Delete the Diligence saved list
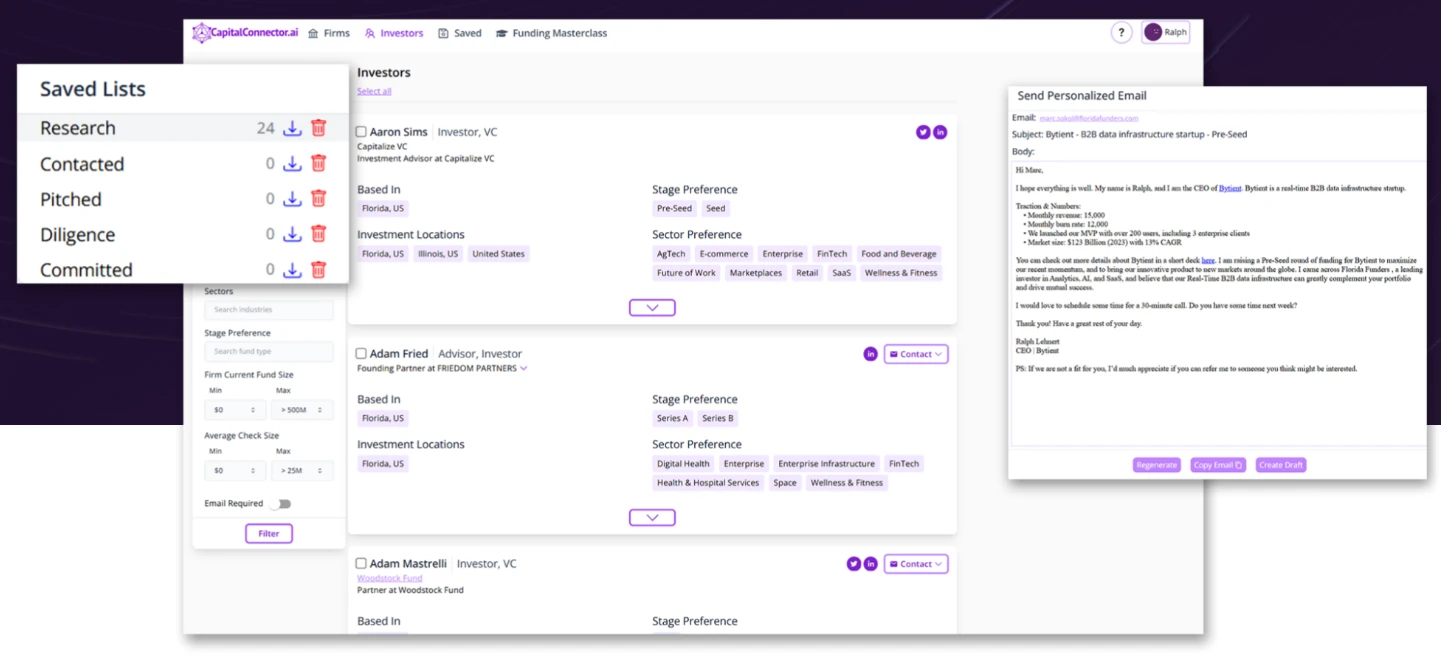 pyautogui.click(x=318, y=234)
